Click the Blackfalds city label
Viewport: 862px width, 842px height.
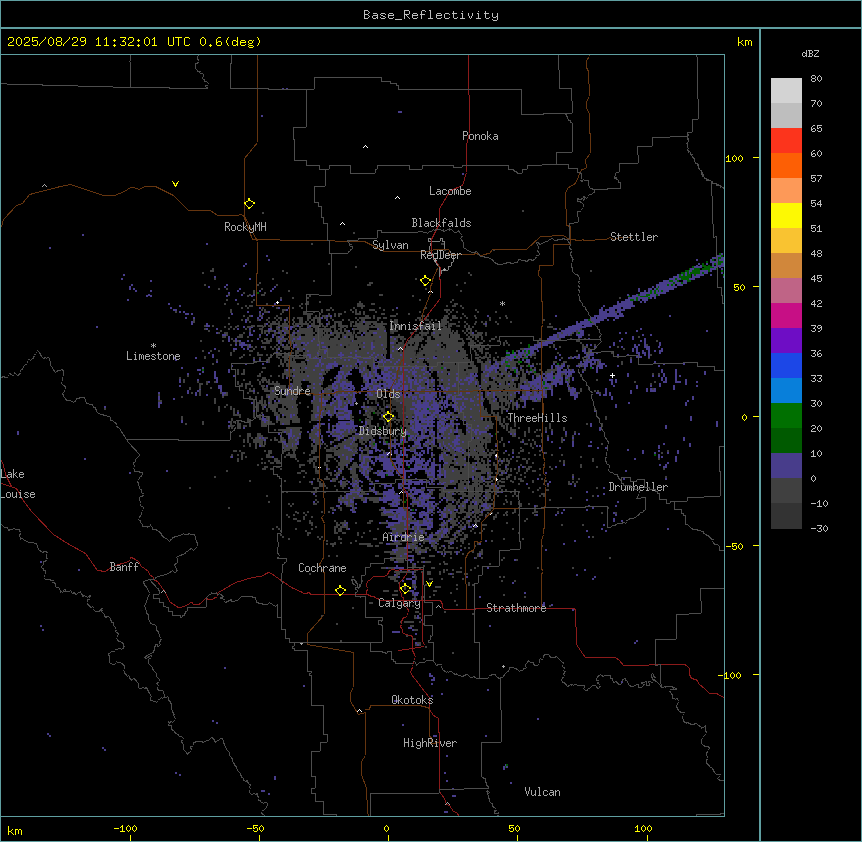441,223
